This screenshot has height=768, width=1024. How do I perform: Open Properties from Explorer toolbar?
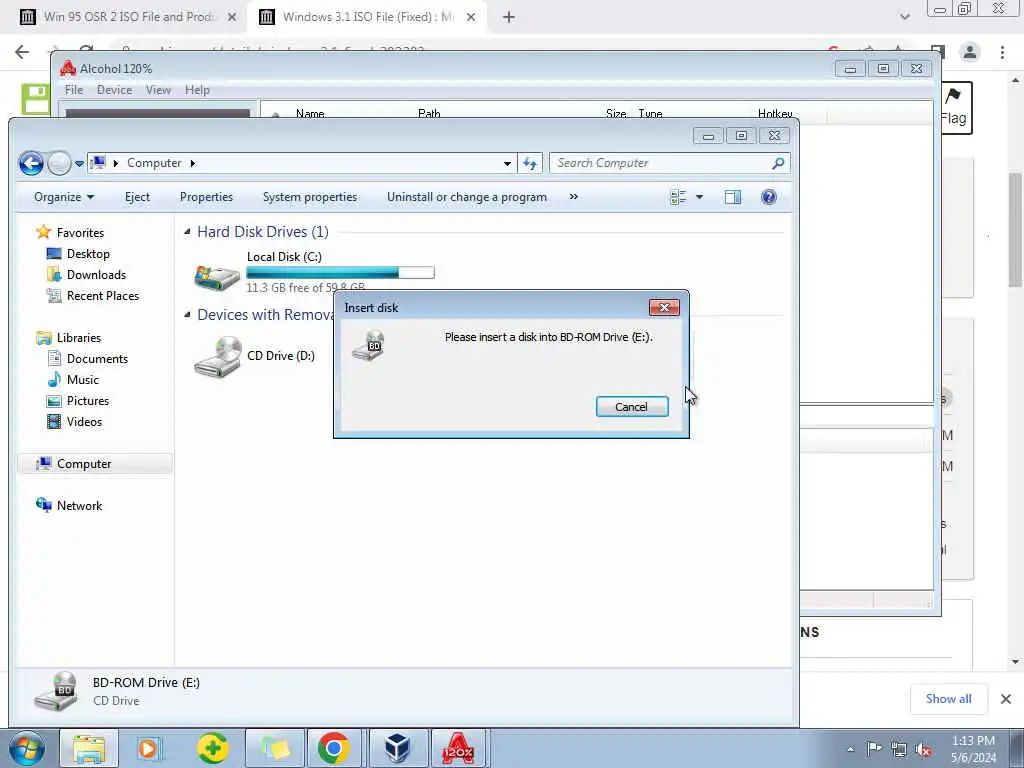click(x=206, y=197)
